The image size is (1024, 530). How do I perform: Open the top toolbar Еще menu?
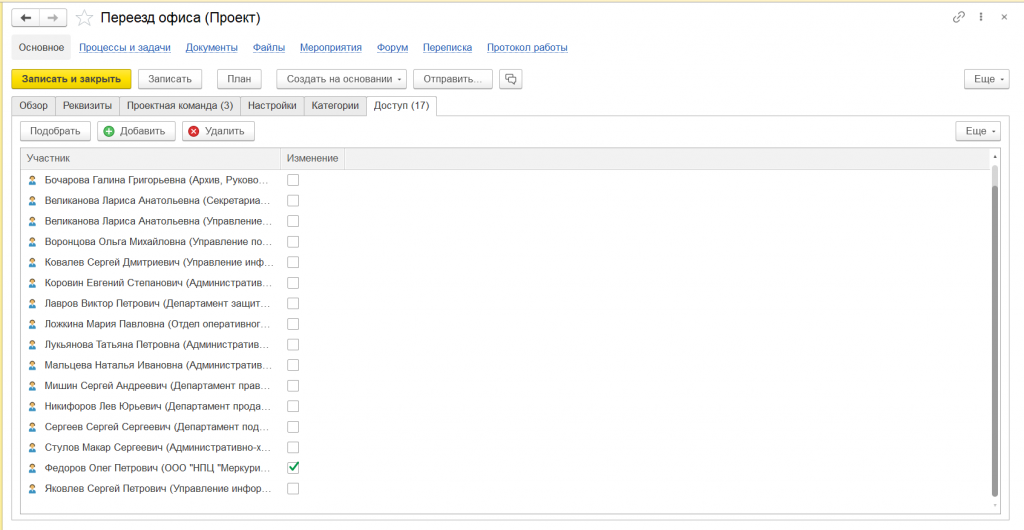987,79
